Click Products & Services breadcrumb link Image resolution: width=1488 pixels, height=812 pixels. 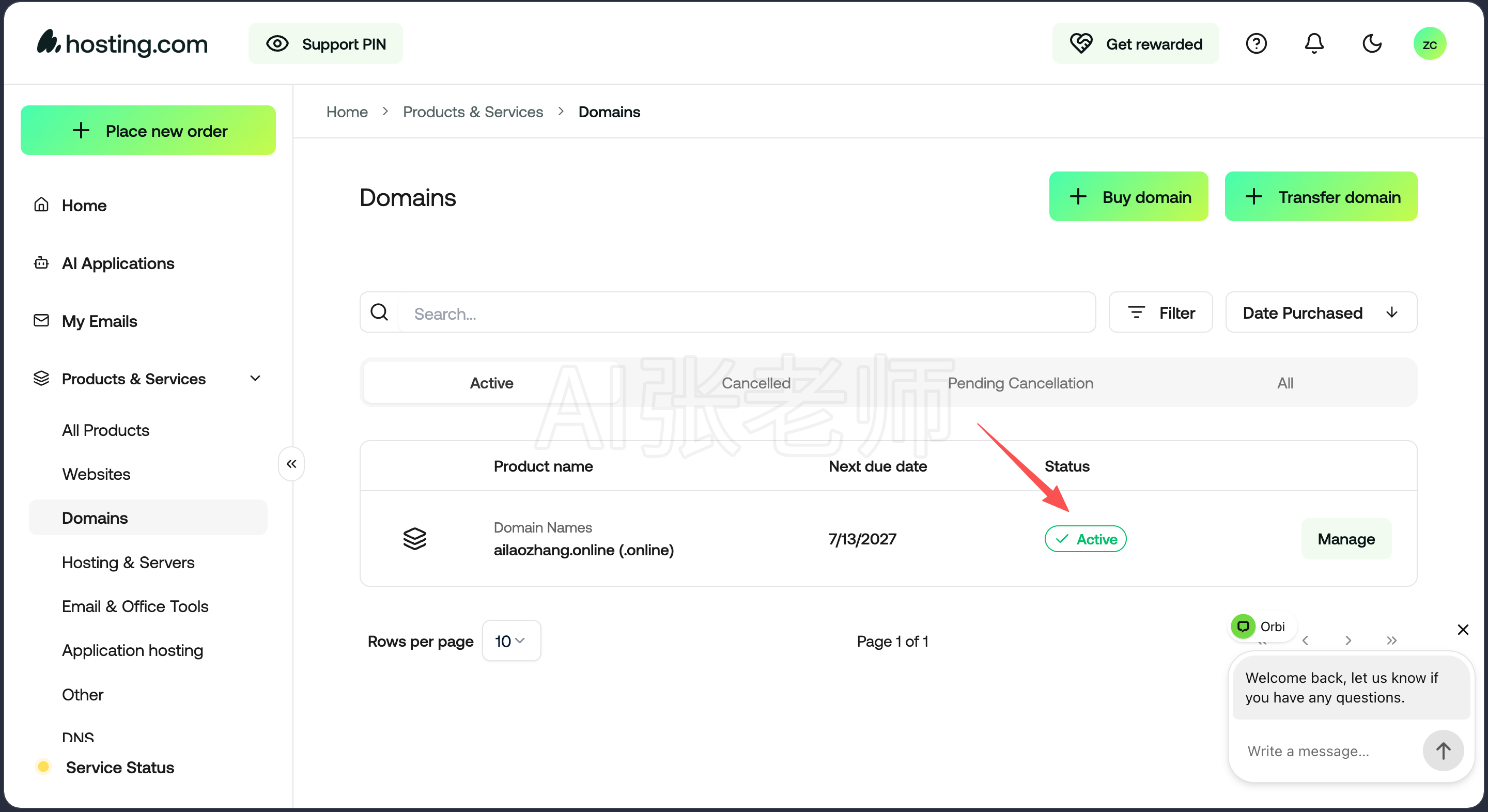[x=473, y=112]
